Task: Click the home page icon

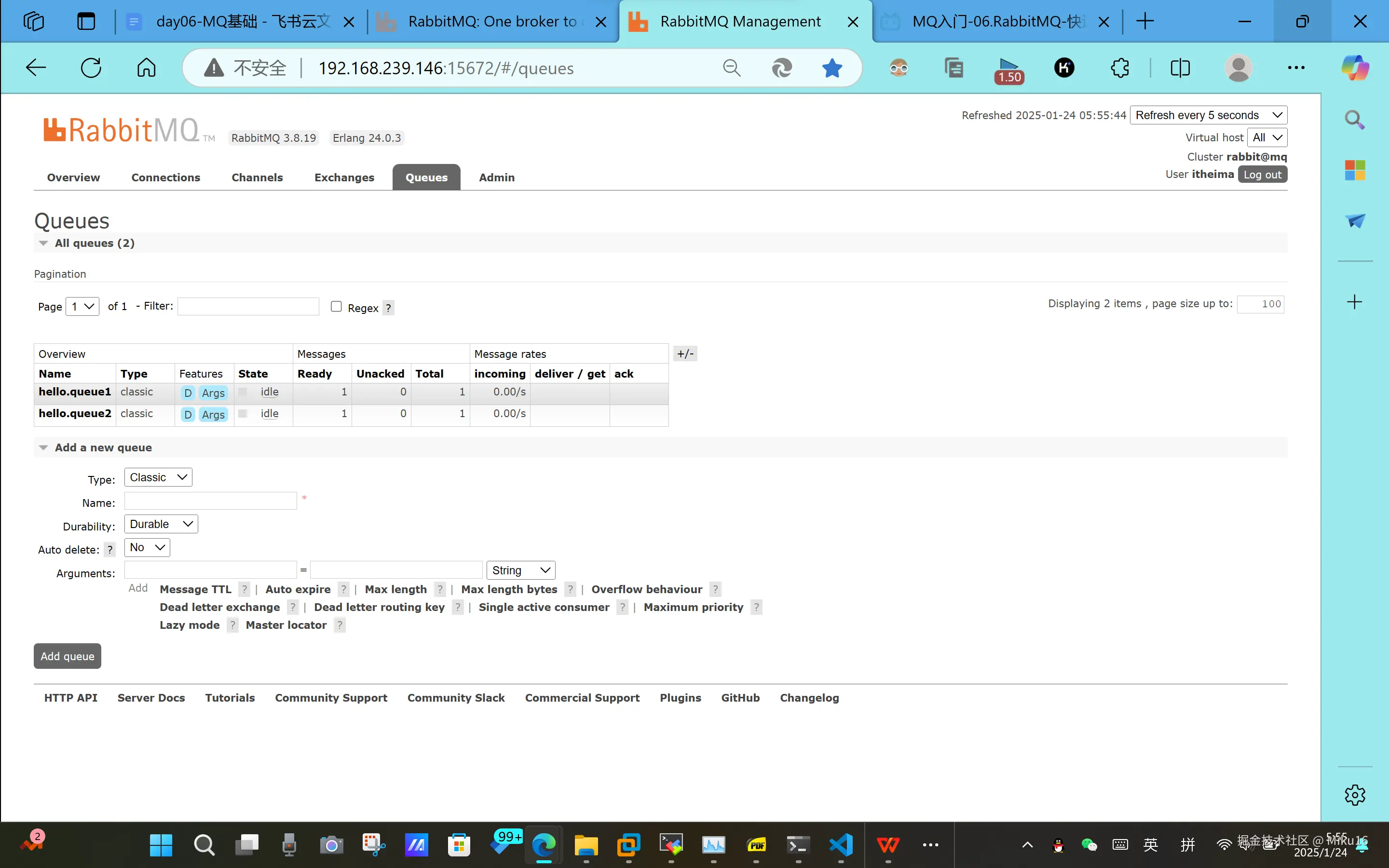Action: pyautogui.click(x=146, y=68)
